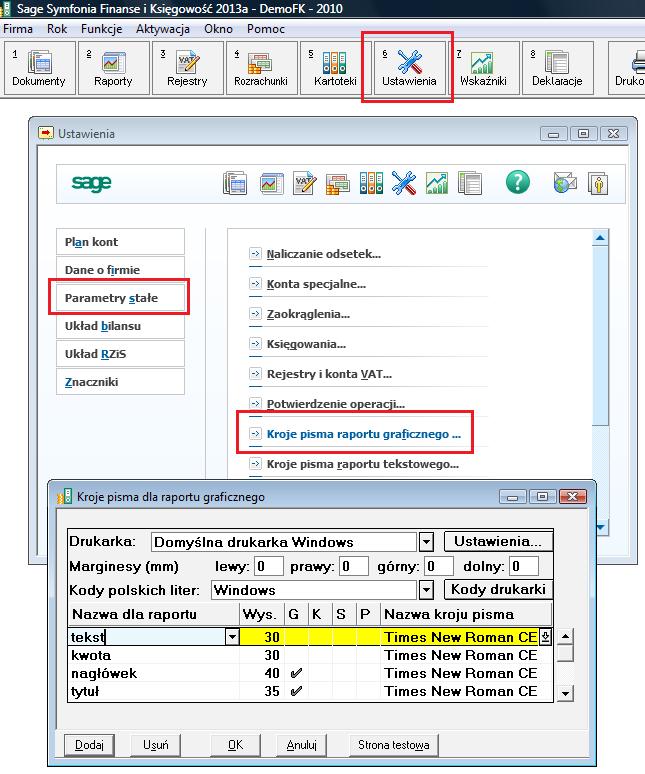645x774 pixels.
Task: Open the Aktywacja menu
Action: coord(163,29)
